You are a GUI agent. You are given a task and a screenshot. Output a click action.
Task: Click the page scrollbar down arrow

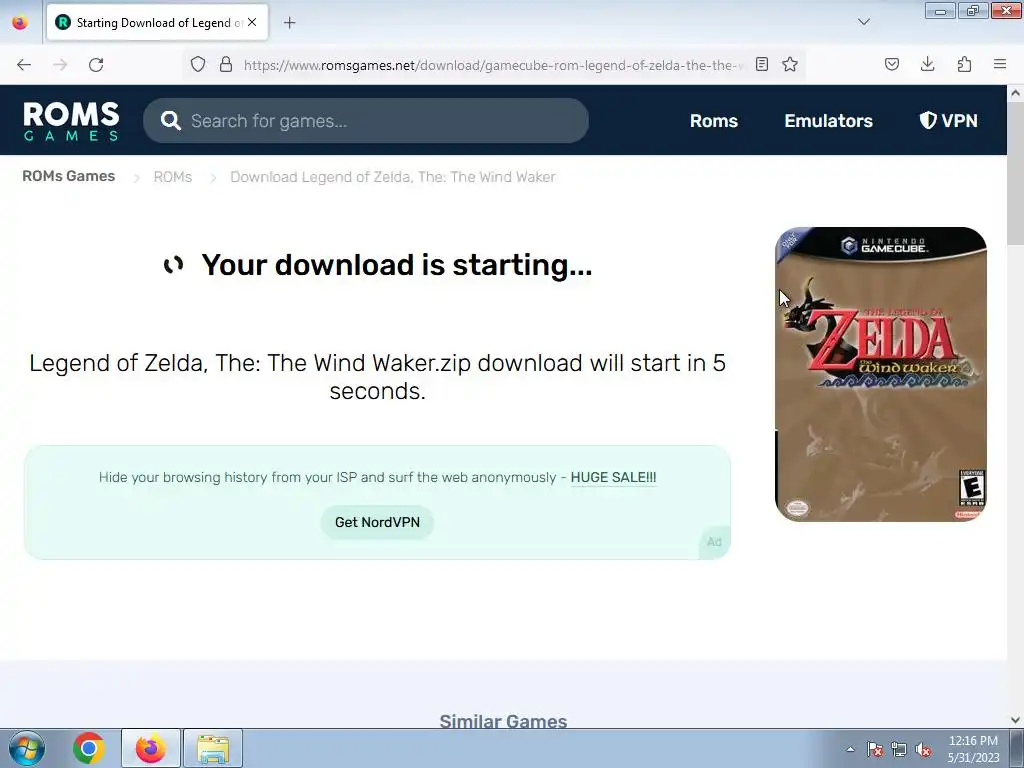point(1015,720)
